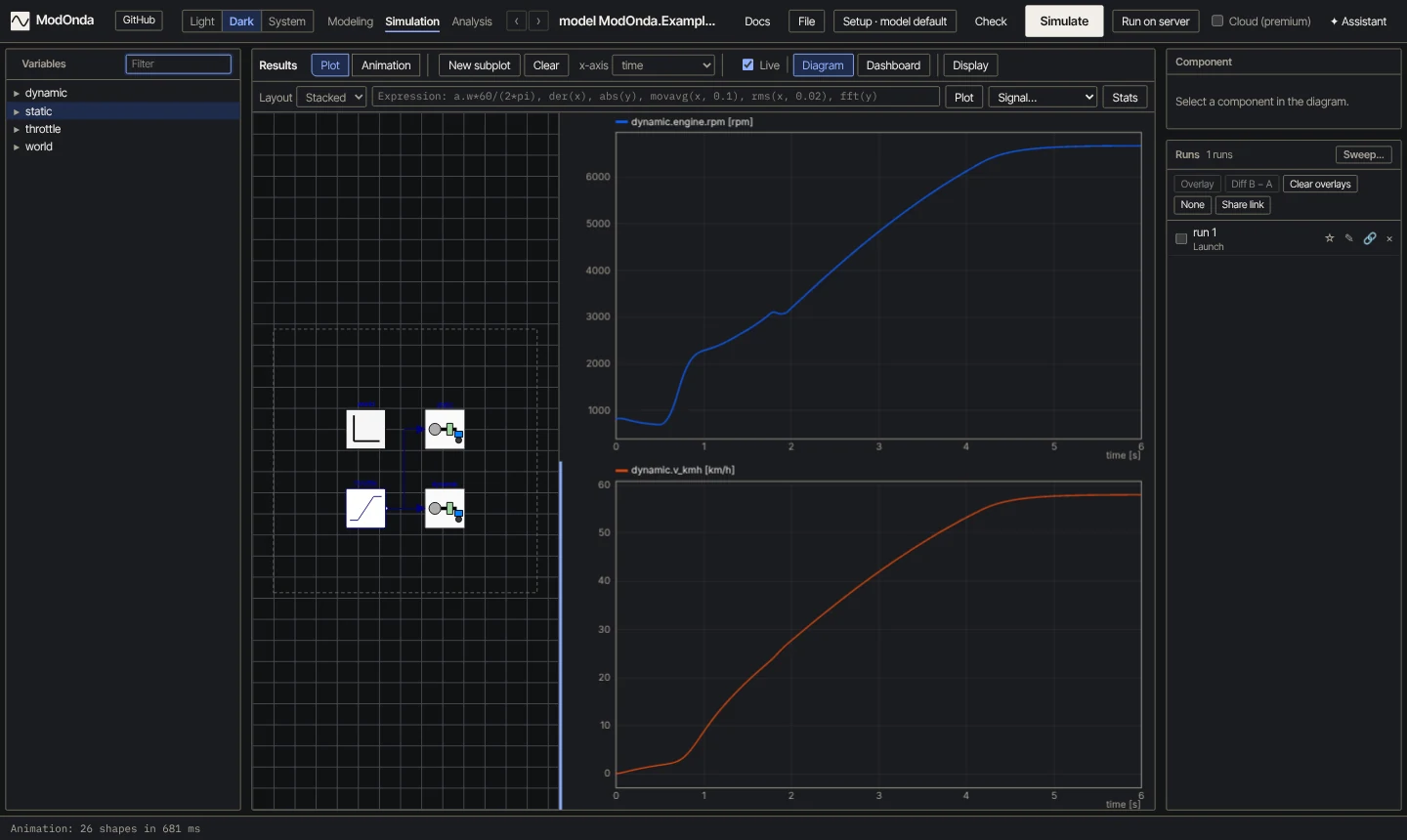
Task: Click the Simulate button
Action: pyautogui.click(x=1064, y=21)
